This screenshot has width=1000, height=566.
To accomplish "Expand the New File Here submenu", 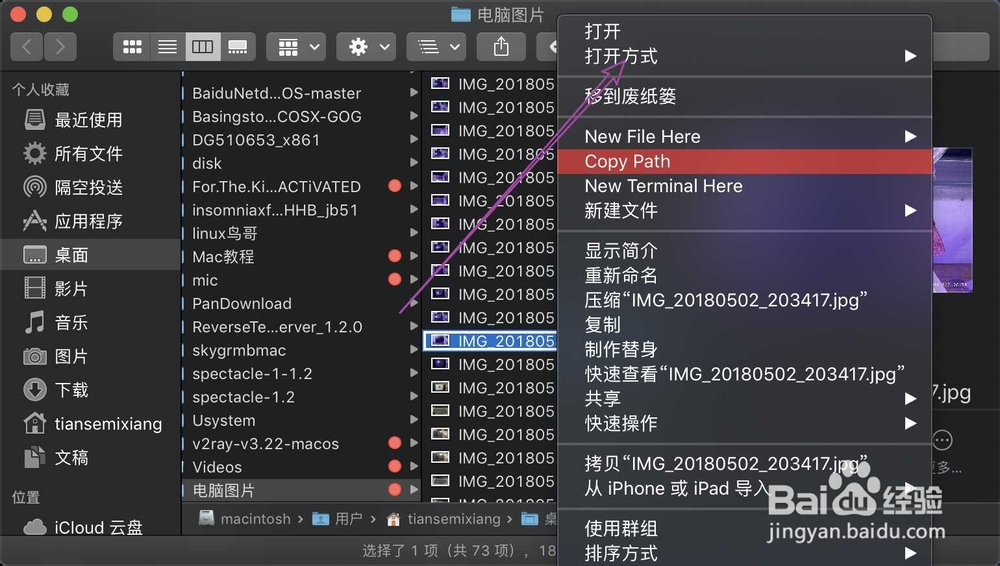I will (x=744, y=137).
